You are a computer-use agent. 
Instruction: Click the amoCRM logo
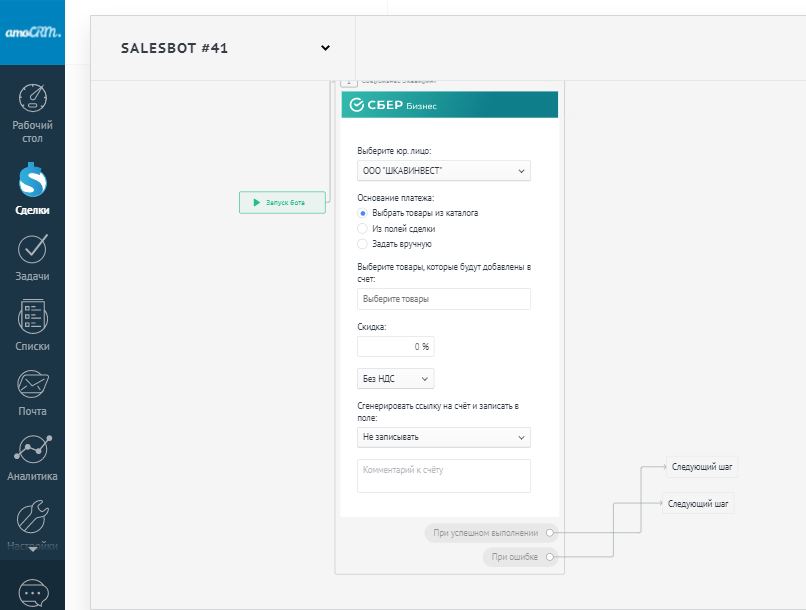coord(33,32)
